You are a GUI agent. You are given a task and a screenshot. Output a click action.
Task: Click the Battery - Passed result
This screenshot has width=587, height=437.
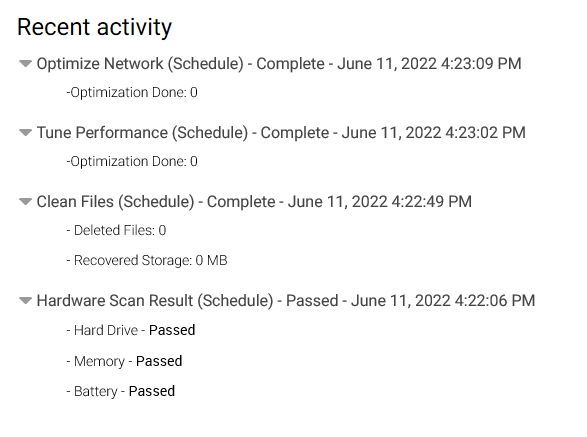click(121, 391)
